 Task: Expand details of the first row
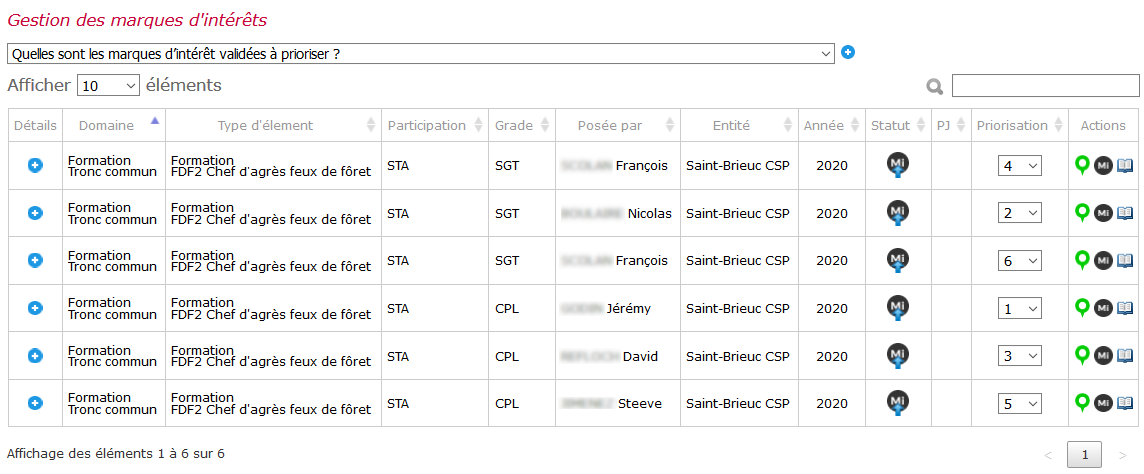(35, 166)
